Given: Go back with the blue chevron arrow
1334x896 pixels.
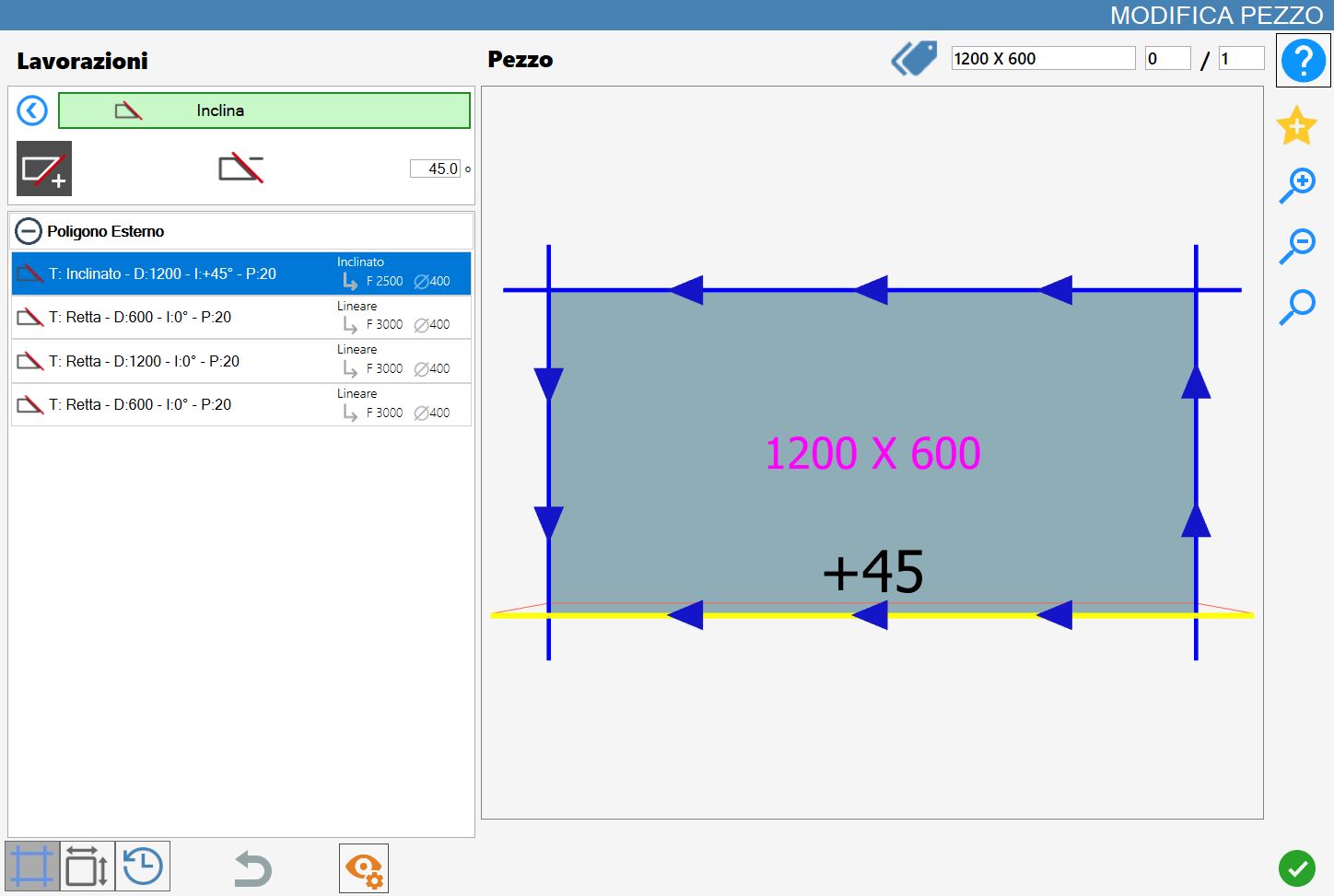Looking at the screenshot, I should [x=32, y=111].
